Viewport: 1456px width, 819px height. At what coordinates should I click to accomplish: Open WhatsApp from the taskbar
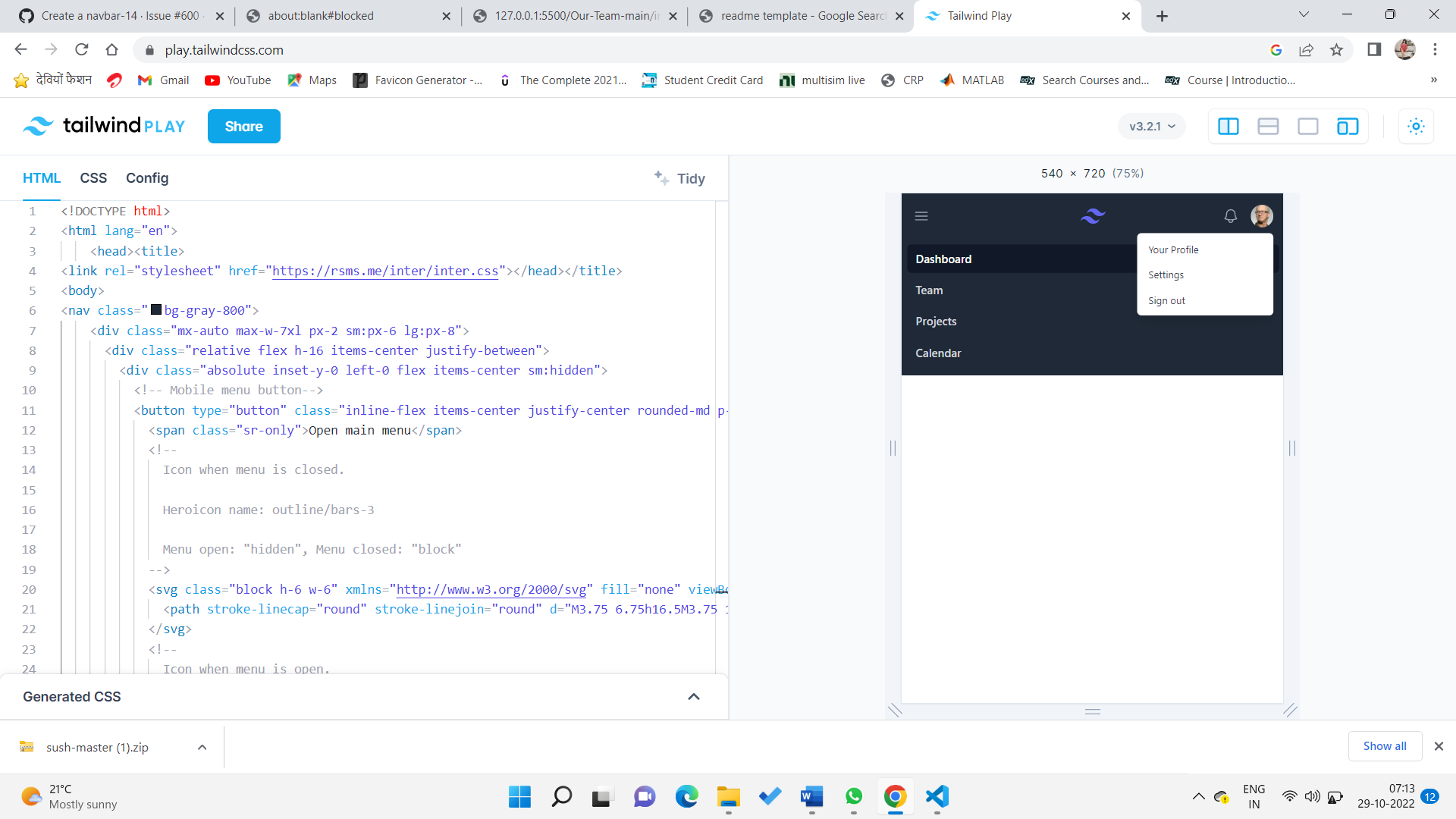[x=854, y=796]
